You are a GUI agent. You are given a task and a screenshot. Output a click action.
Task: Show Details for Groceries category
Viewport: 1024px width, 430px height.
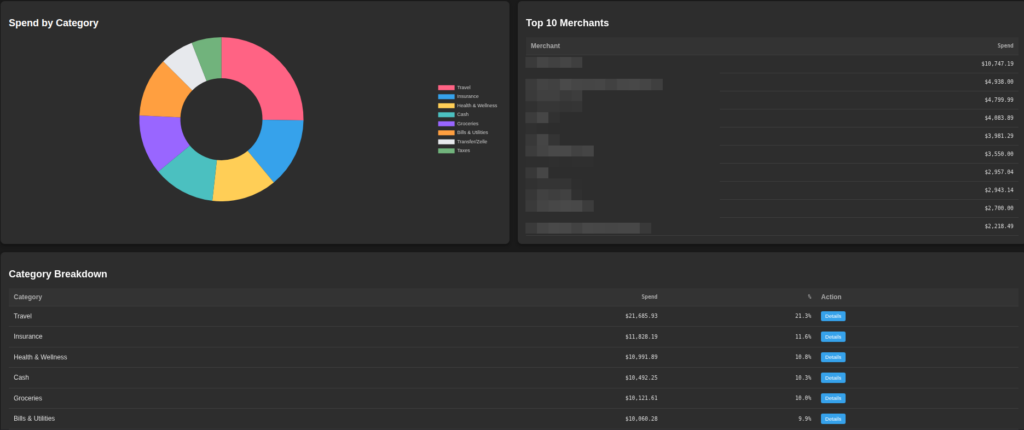(832, 398)
